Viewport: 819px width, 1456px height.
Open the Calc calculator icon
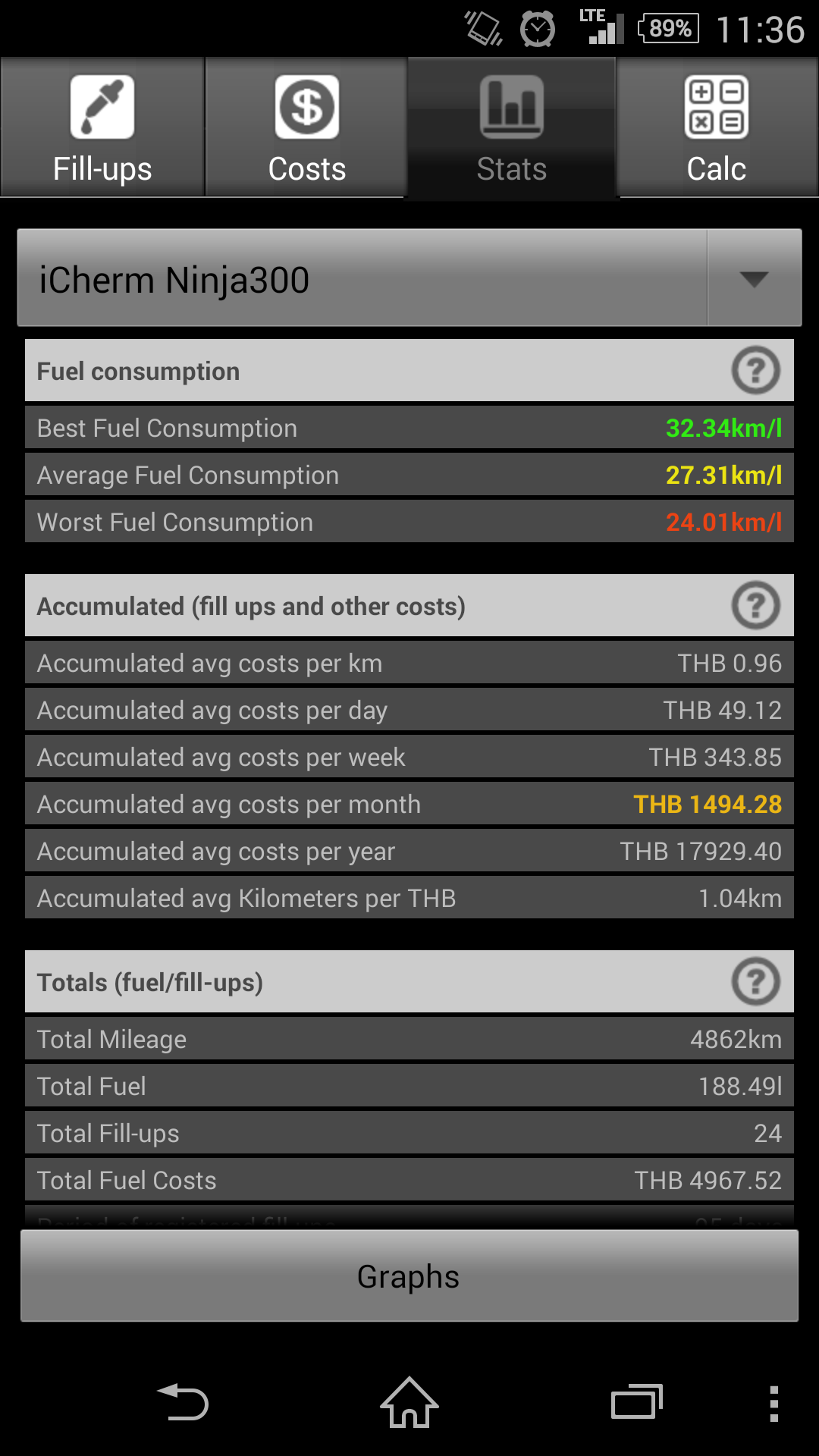click(x=717, y=107)
